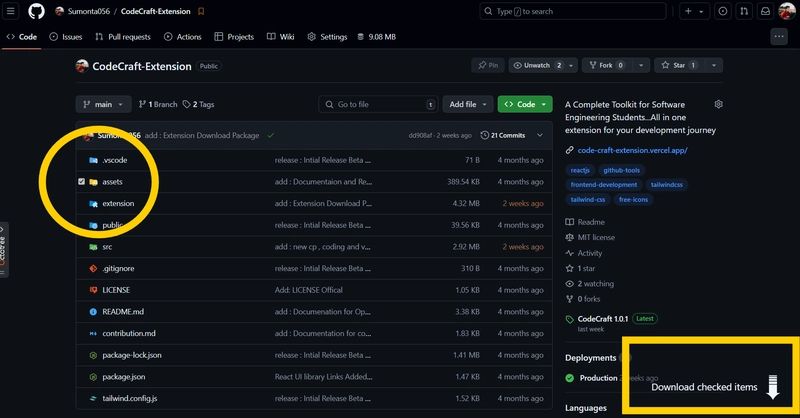Open the latest commit message link
The width and height of the screenshot is (800, 418).
202,135
